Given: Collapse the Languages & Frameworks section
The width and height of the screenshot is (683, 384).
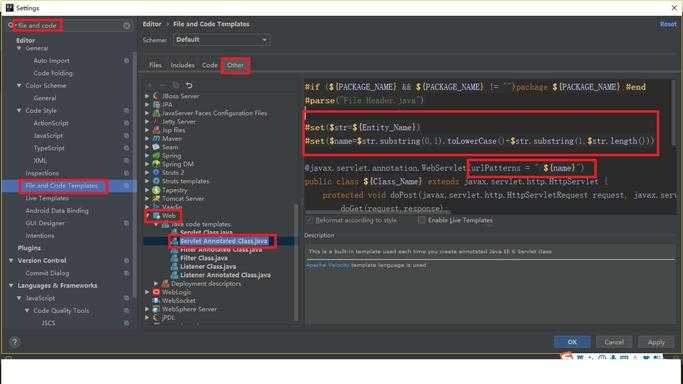Looking at the screenshot, I should (11, 286).
